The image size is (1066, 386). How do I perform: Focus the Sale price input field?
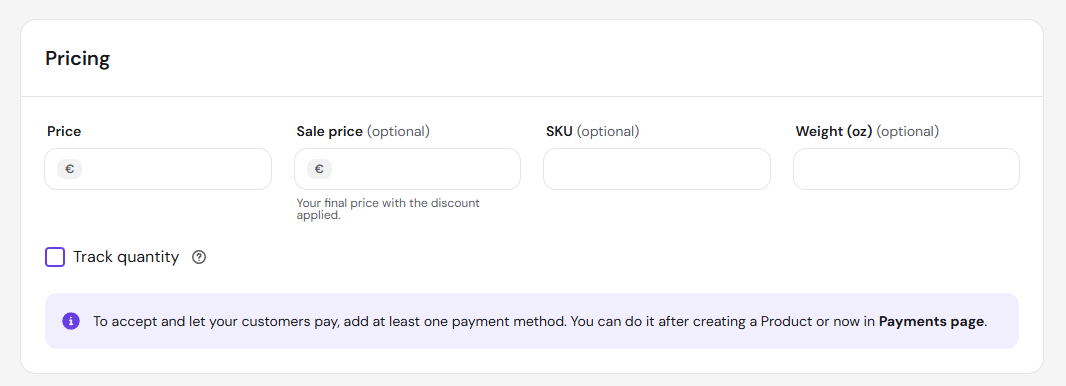(x=407, y=169)
